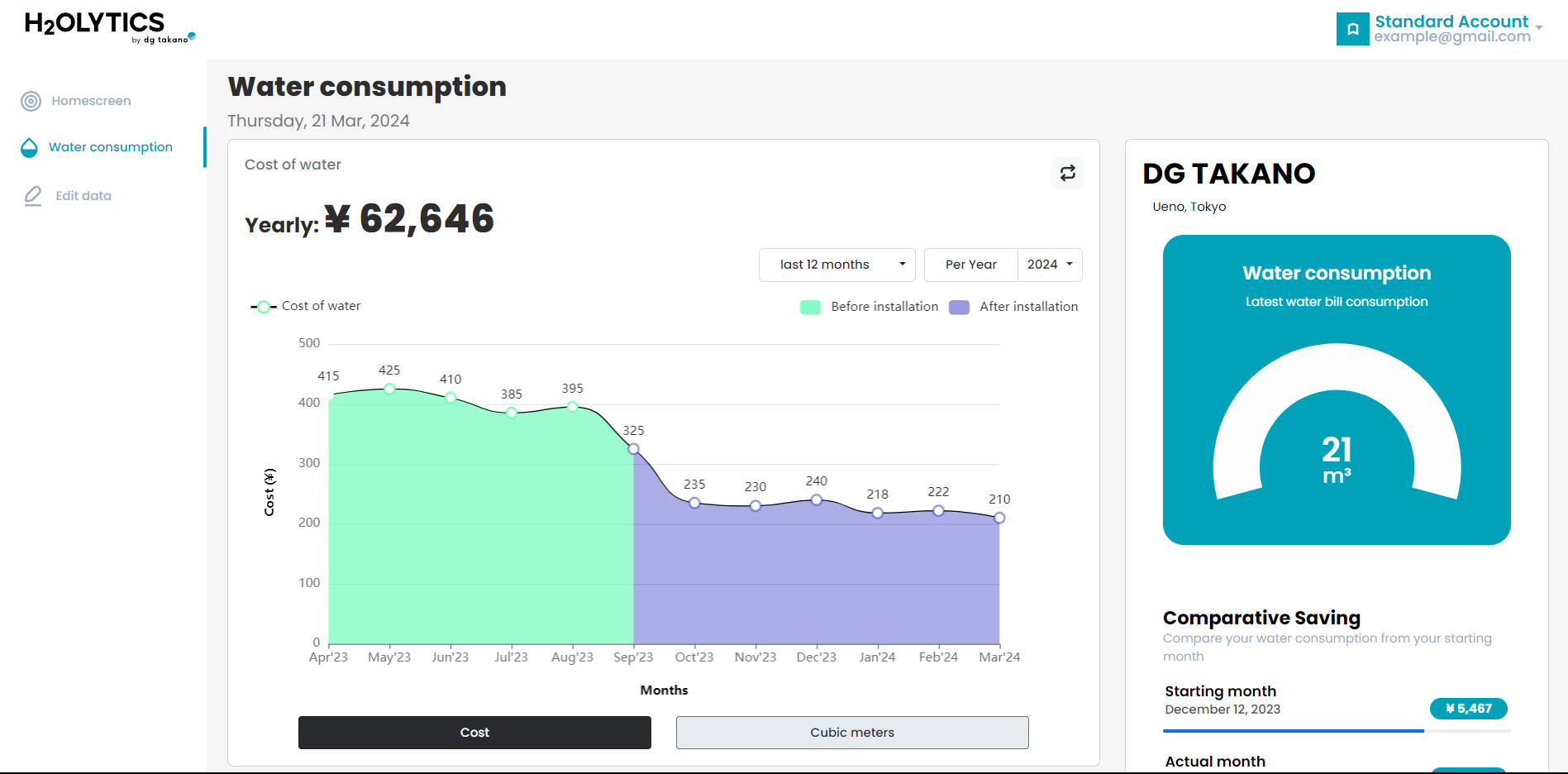Click the water droplet sidebar icon
The width and height of the screenshot is (1568, 774).
[x=29, y=147]
